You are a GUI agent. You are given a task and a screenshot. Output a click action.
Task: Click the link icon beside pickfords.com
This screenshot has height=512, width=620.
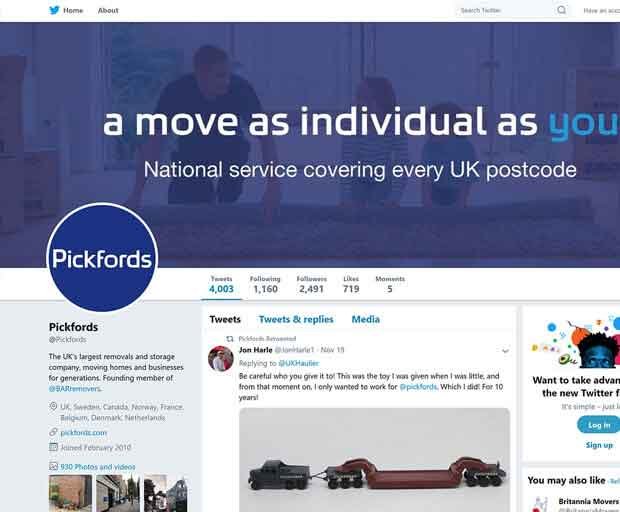pos(53,432)
